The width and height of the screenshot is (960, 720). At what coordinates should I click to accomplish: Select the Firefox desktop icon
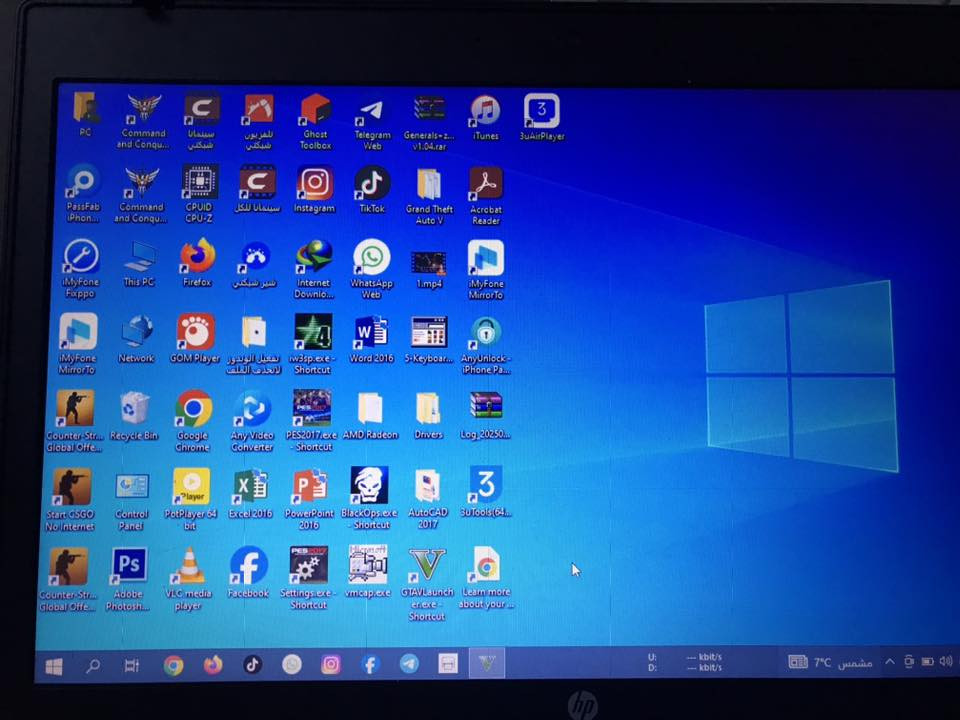pyautogui.click(x=197, y=258)
